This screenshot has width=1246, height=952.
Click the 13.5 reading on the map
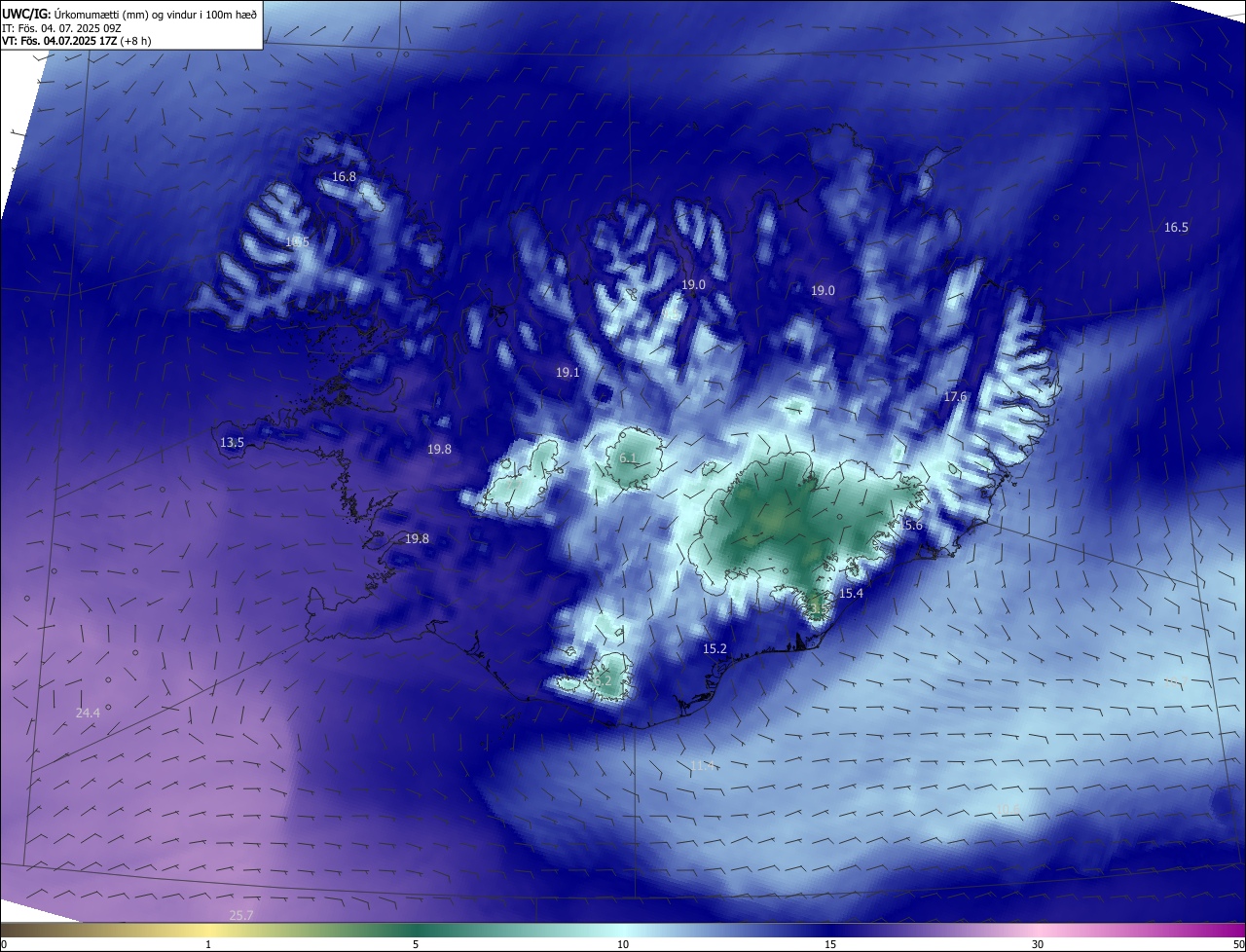232,443
